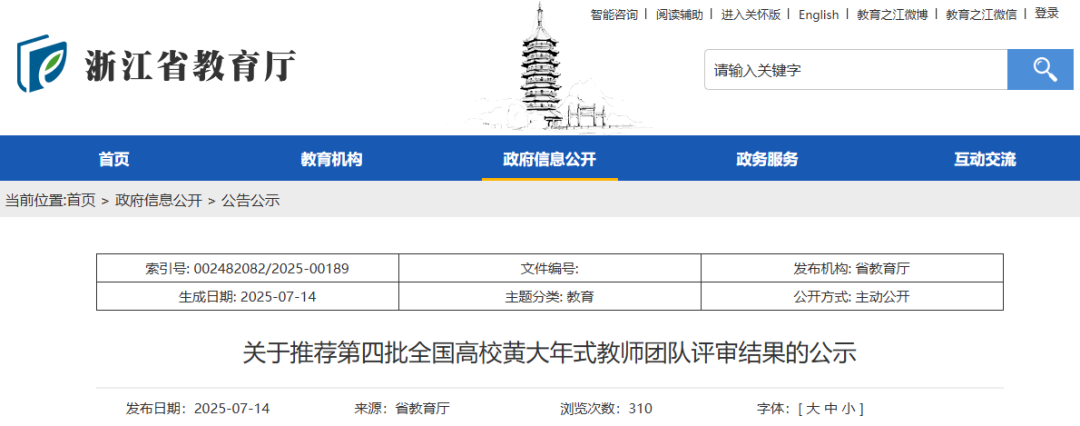The width and height of the screenshot is (1080, 426).
Task: Click 来源: 省教育厅 text
Action: click(x=402, y=409)
